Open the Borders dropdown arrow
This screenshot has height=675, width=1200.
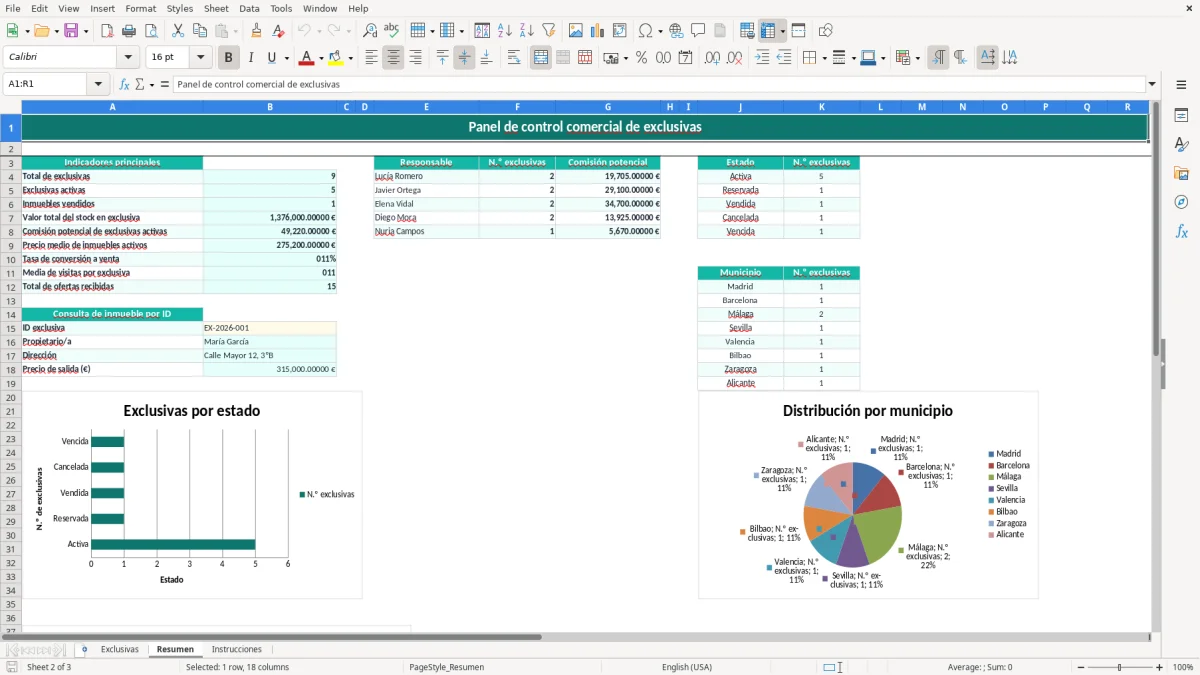click(826, 58)
